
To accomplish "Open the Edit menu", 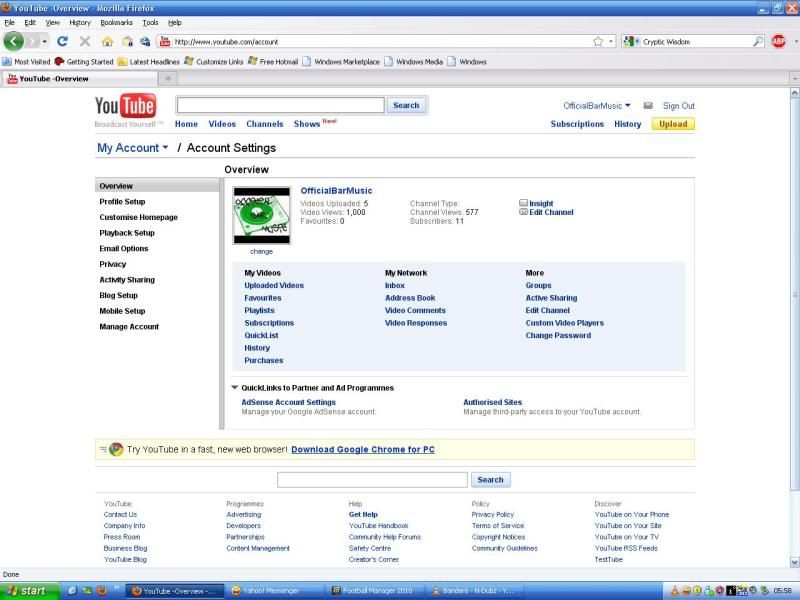I will click(x=30, y=22).
